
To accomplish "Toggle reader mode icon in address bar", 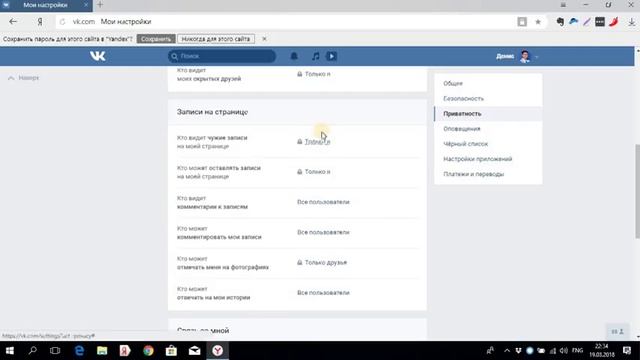I will pos(522,22).
